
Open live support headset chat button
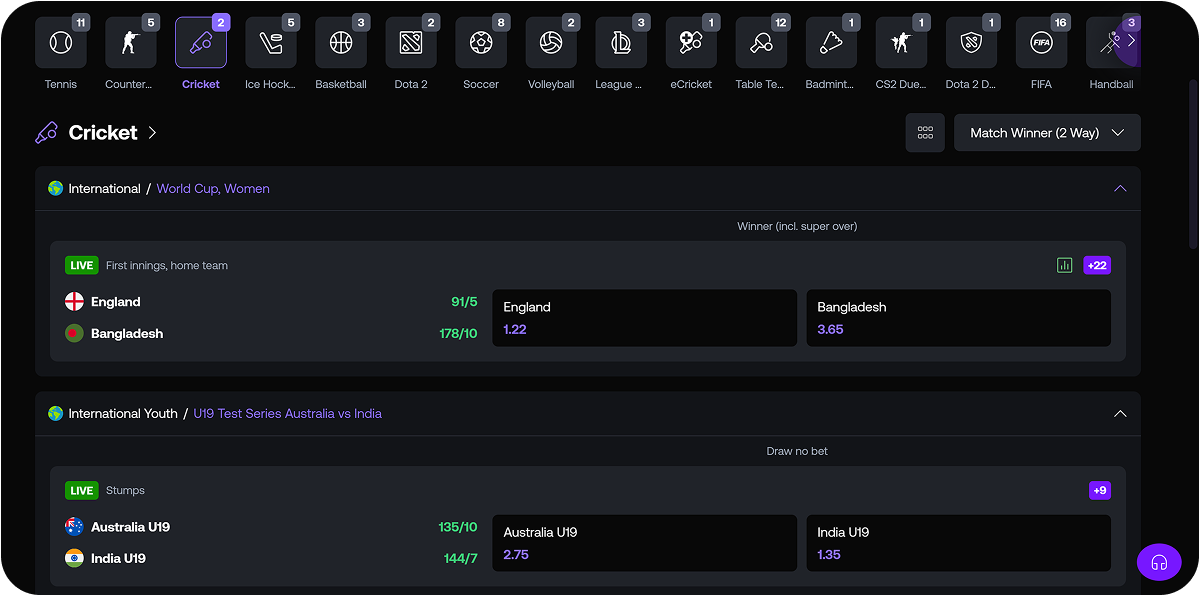click(1159, 562)
